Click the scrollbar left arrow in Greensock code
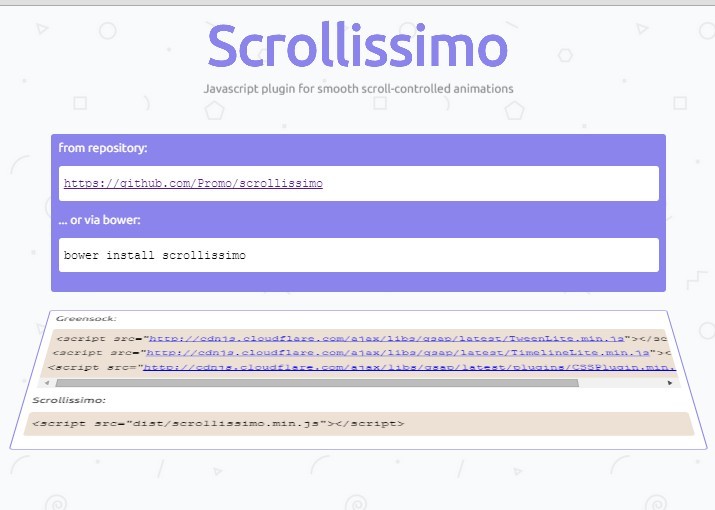The image size is (715, 510). pyautogui.click(x=49, y=382)
